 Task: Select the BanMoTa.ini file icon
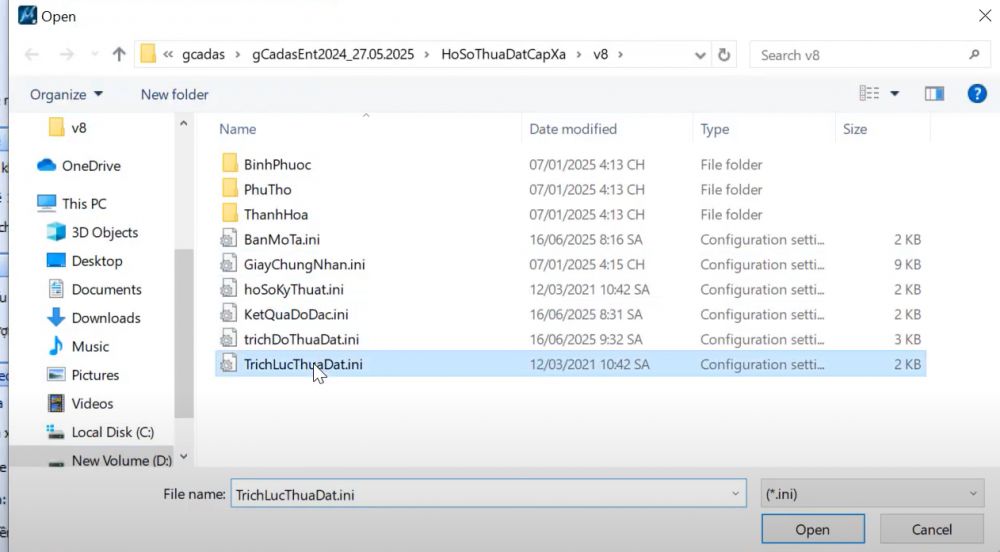(x=229, y=240)
